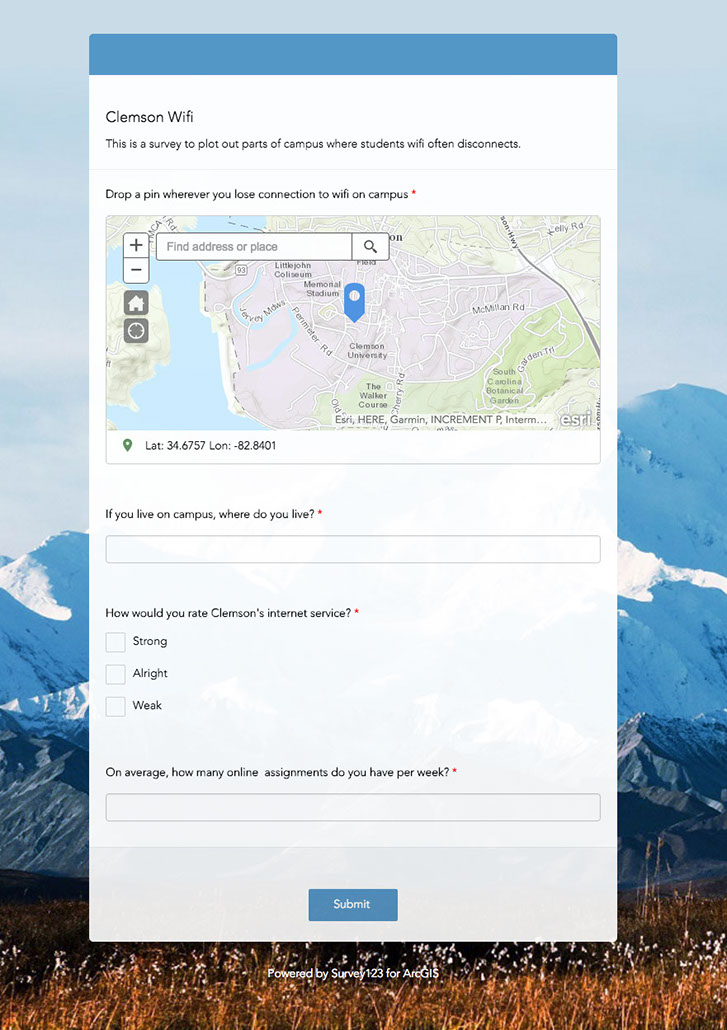727x1030 pixels.
Task: Open the Powered by Survey123 link
Action: click(x=352, y=973)
